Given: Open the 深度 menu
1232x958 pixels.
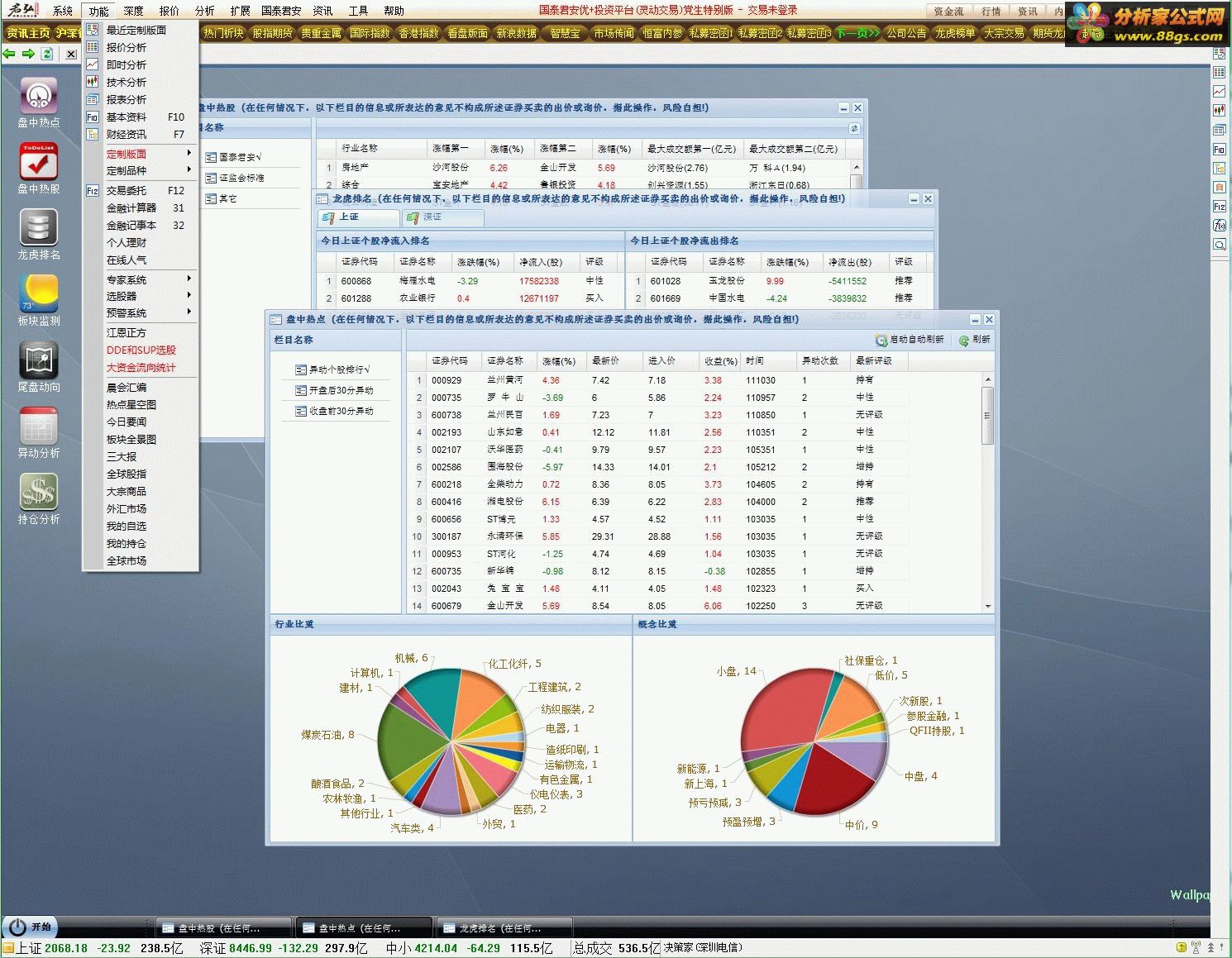Looking at the screenshot, I should coord(134,11).
